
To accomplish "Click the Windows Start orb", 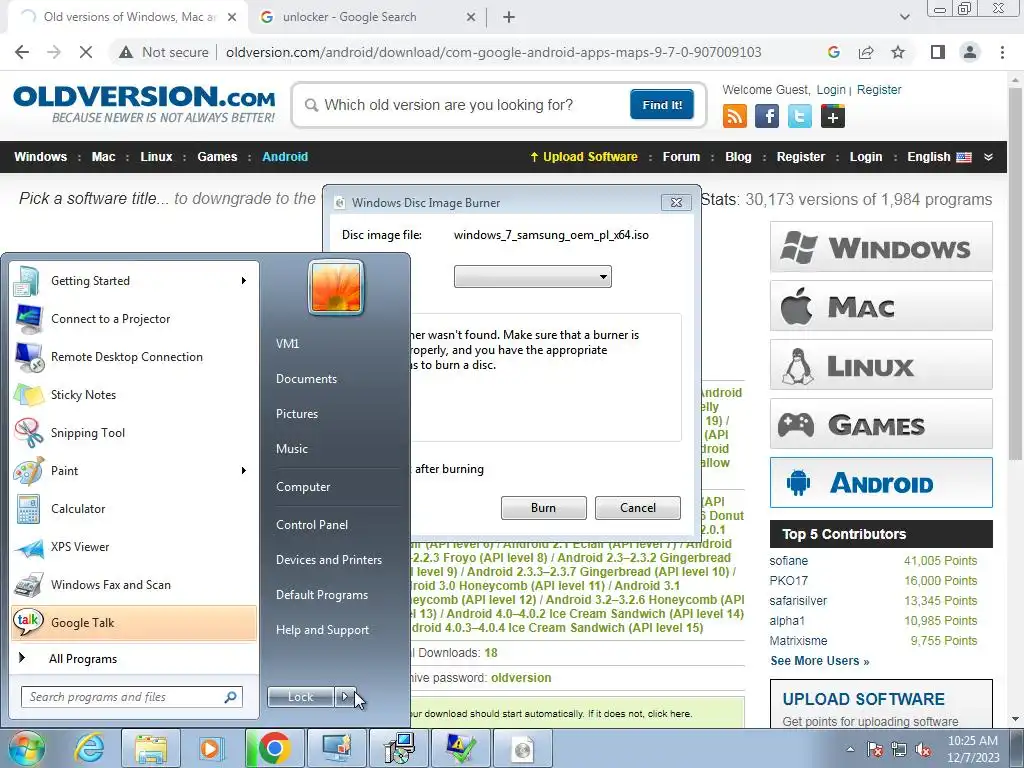I will pyautogui.click(x=26, y=748).
